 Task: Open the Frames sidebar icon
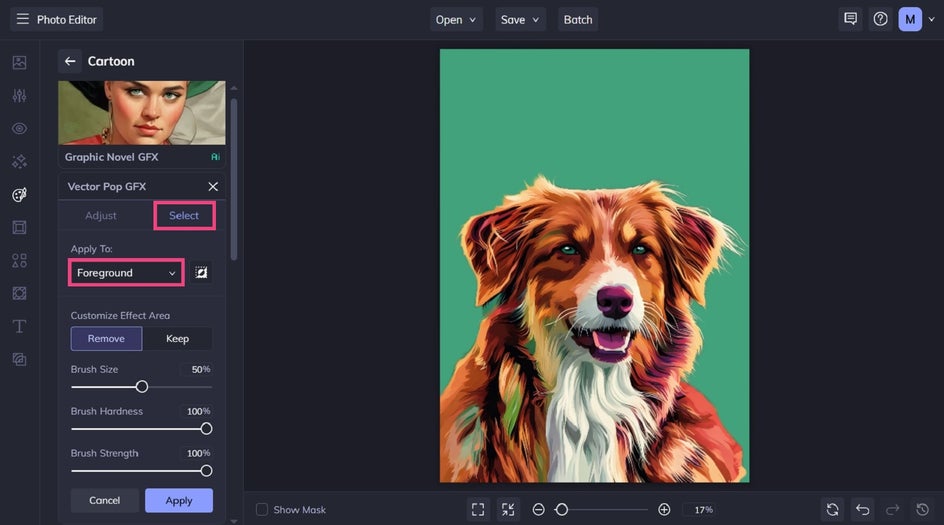pos(19,227)
